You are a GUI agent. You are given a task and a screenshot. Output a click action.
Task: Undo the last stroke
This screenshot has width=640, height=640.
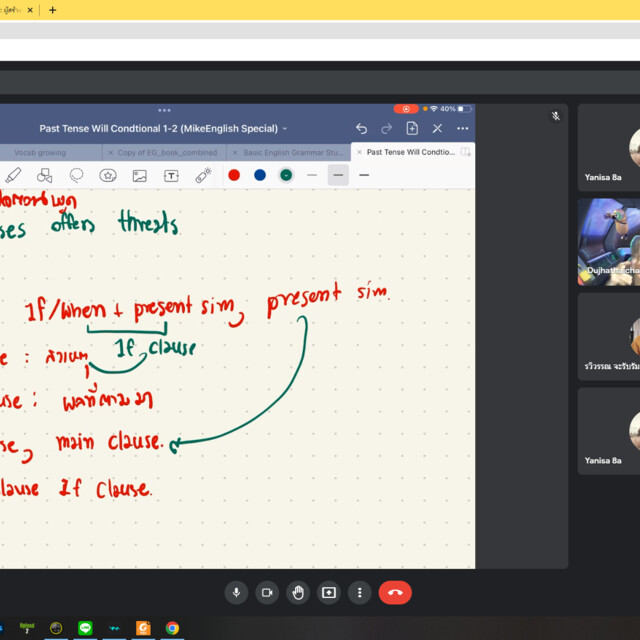coord(361,129)
